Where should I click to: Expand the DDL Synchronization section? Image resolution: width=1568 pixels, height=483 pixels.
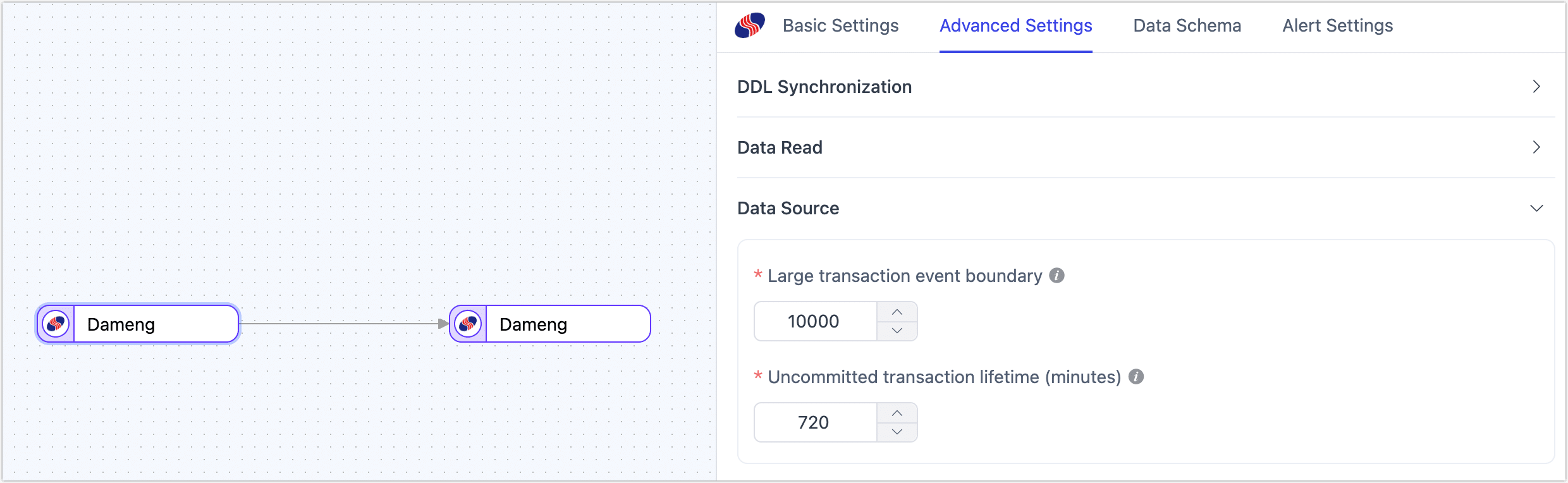(1536, 87)
